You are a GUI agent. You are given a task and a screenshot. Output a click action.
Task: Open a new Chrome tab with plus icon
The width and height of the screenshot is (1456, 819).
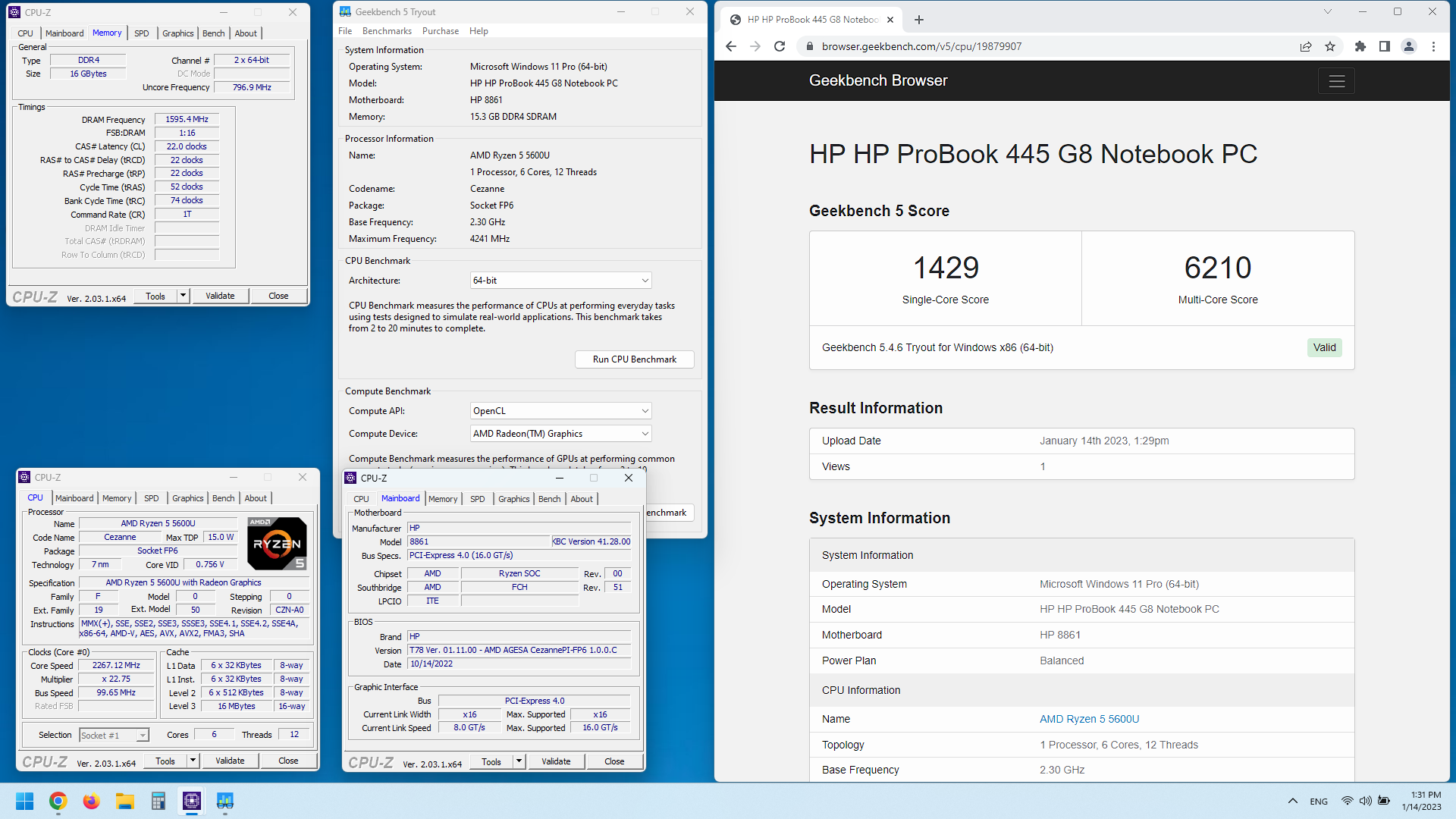[x=919, y=20]
